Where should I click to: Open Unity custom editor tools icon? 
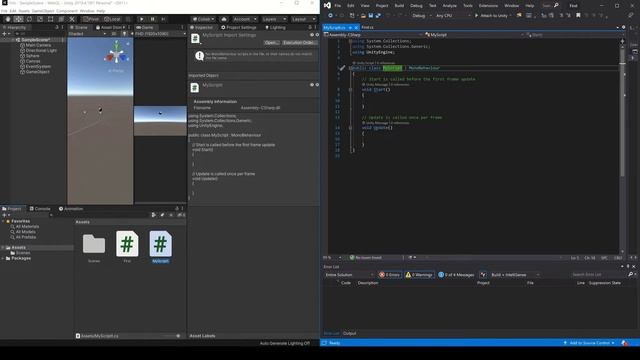click(72, 19)
